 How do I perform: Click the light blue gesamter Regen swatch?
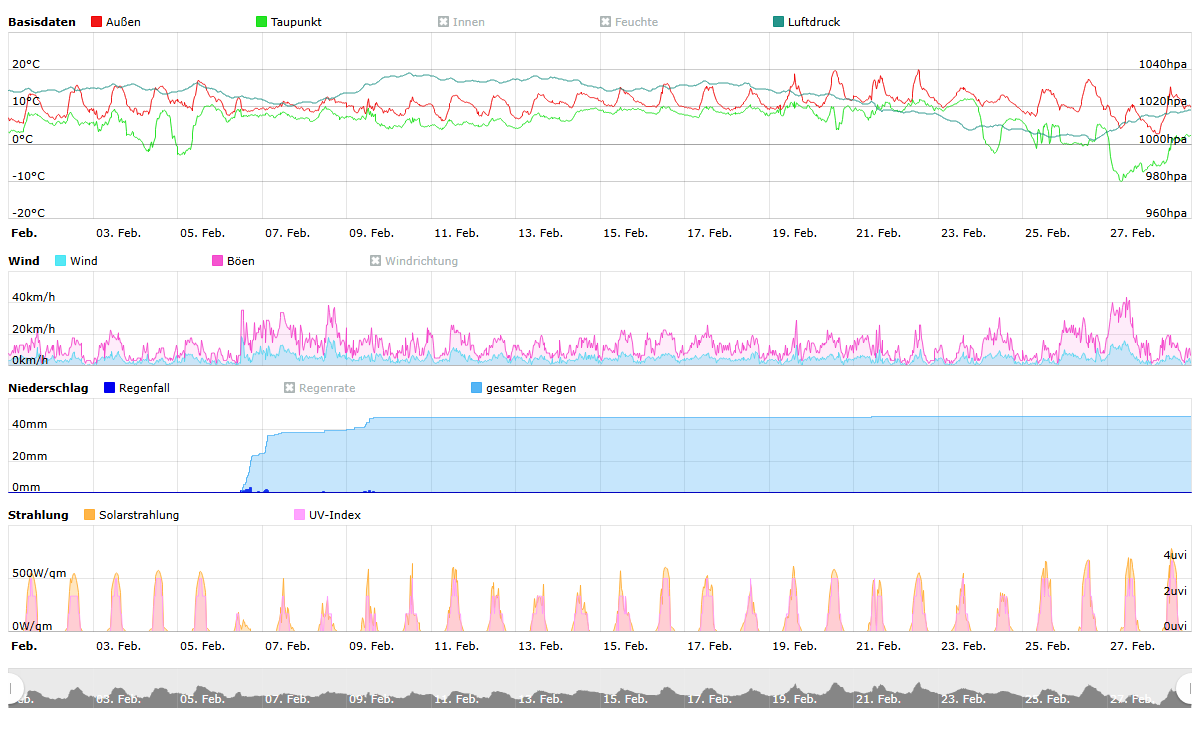point(477,388)
